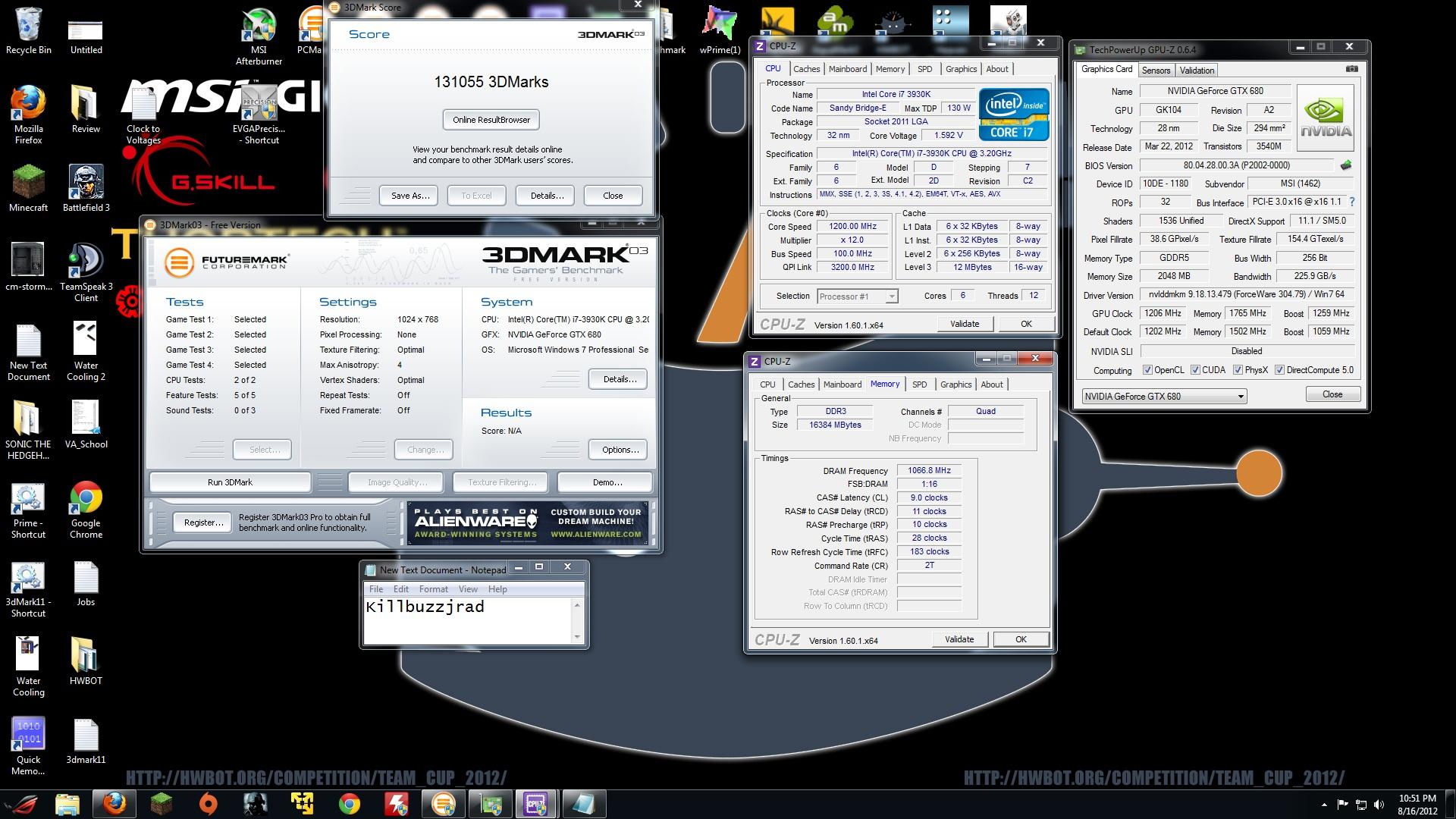The height and width of the screenshot is (819, 1456).
Task: Switch to GPU-Z via its taskbar icon
Action: 490,803
